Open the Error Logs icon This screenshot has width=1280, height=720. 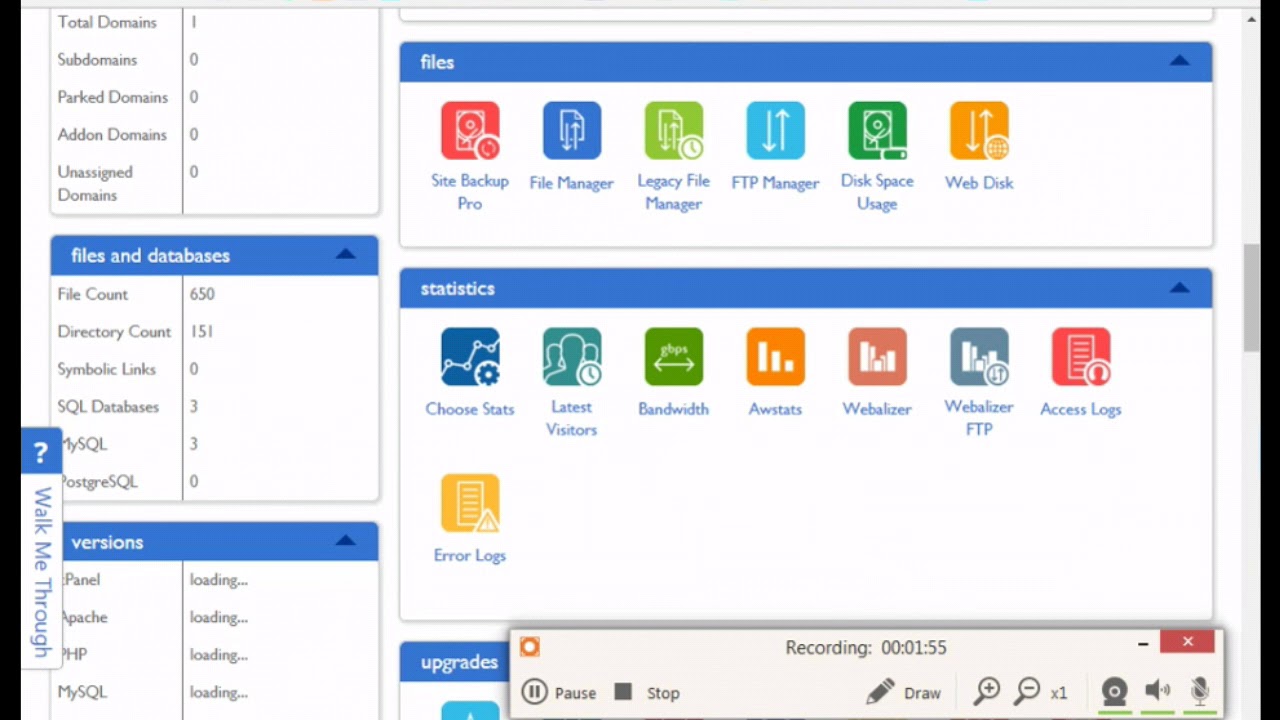pyautogui.click(x=470, y=503)
